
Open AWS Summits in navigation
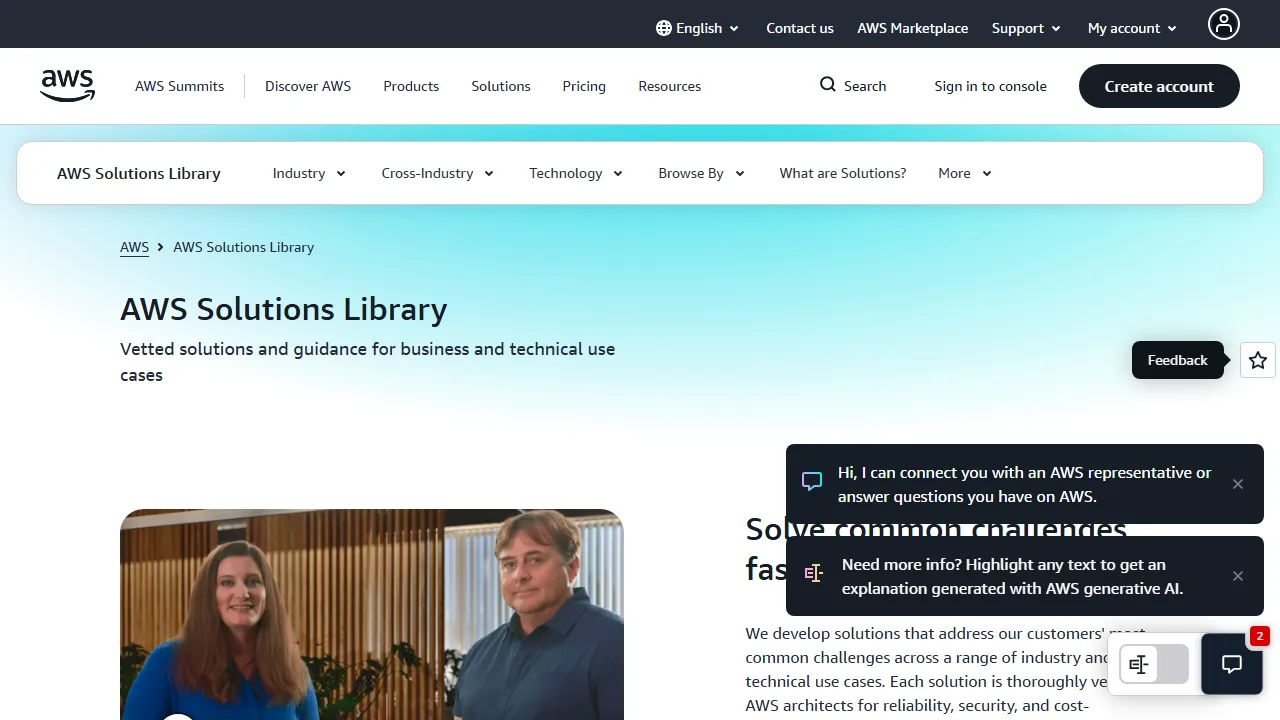click(180, 86)
